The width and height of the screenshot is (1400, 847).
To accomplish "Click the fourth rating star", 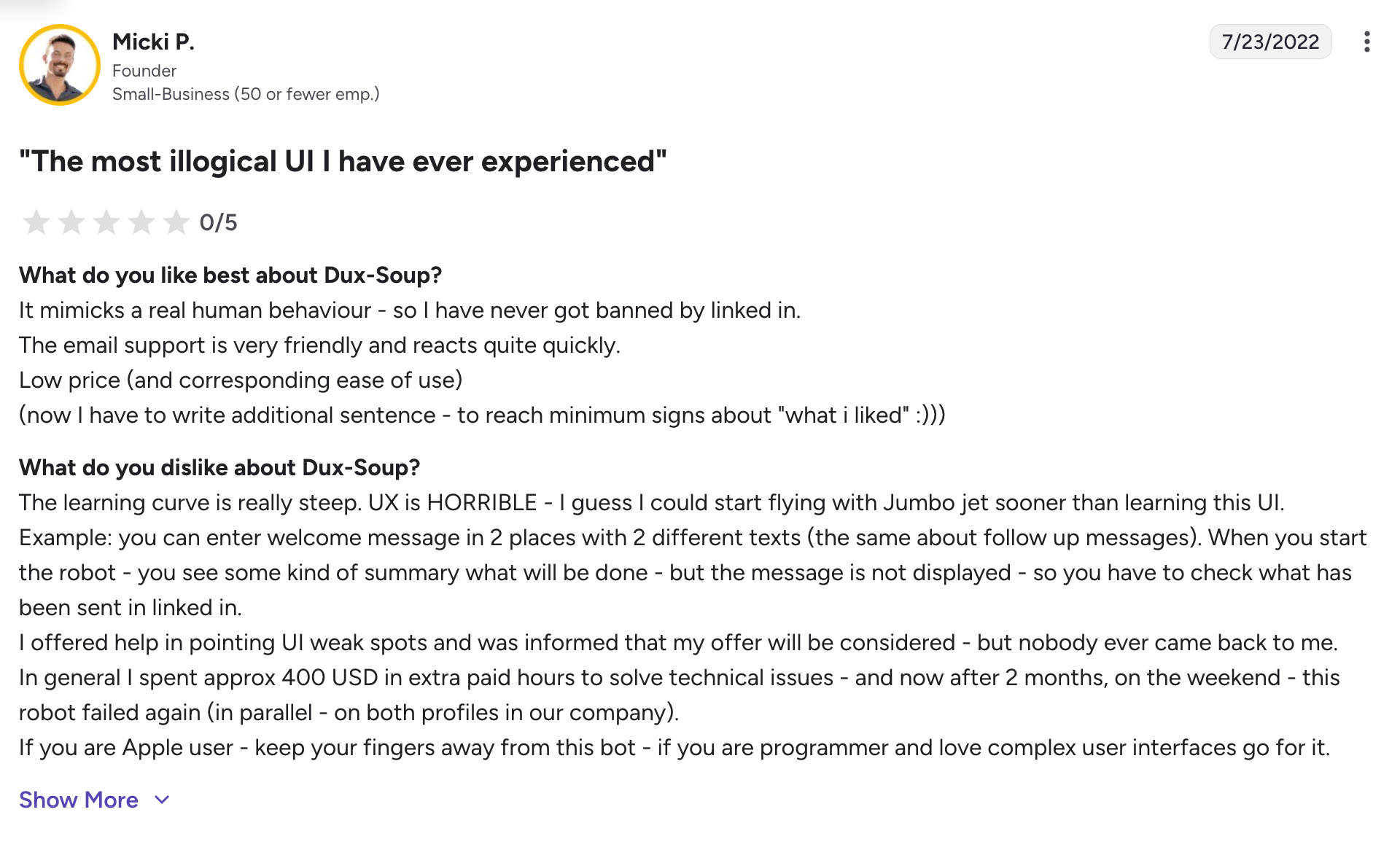I will pos(141,222).
